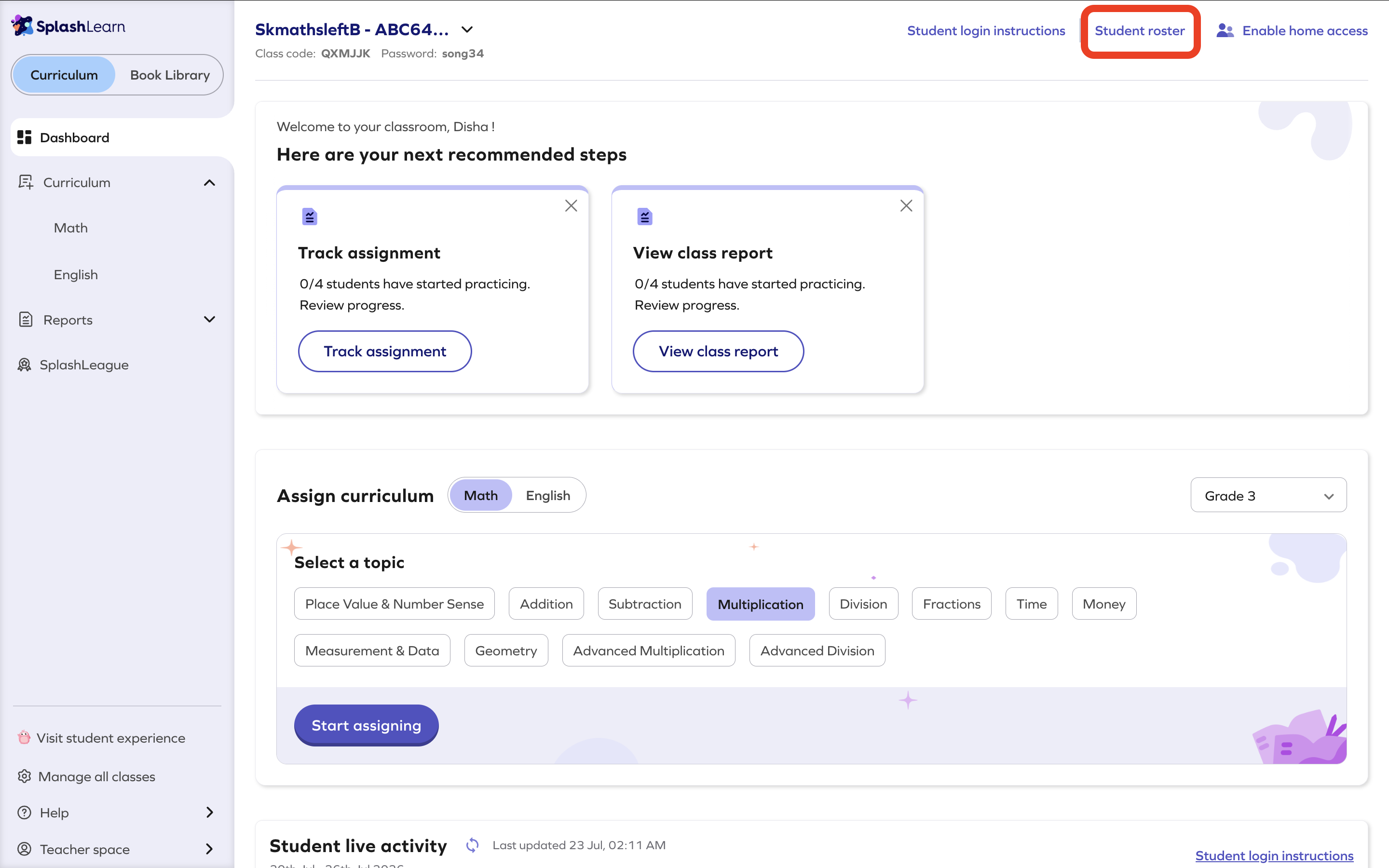Dismiss the Track assignment card

tap(571, 205)
